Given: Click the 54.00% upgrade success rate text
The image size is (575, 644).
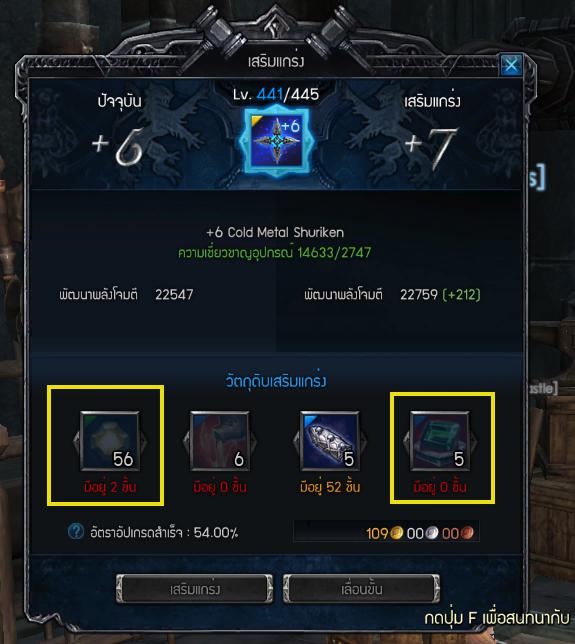Looking at the screenshot, I should coord(216,533).
